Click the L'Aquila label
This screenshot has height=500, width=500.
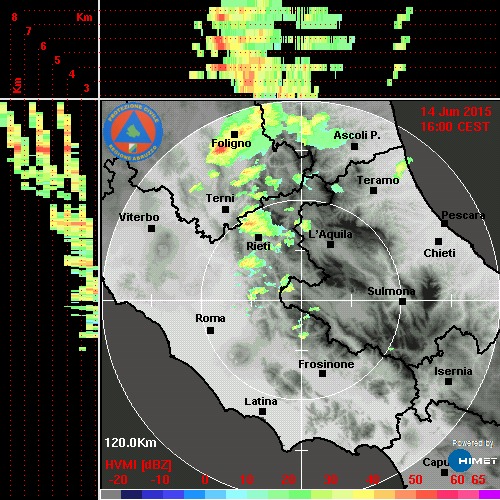click(330, 234)
